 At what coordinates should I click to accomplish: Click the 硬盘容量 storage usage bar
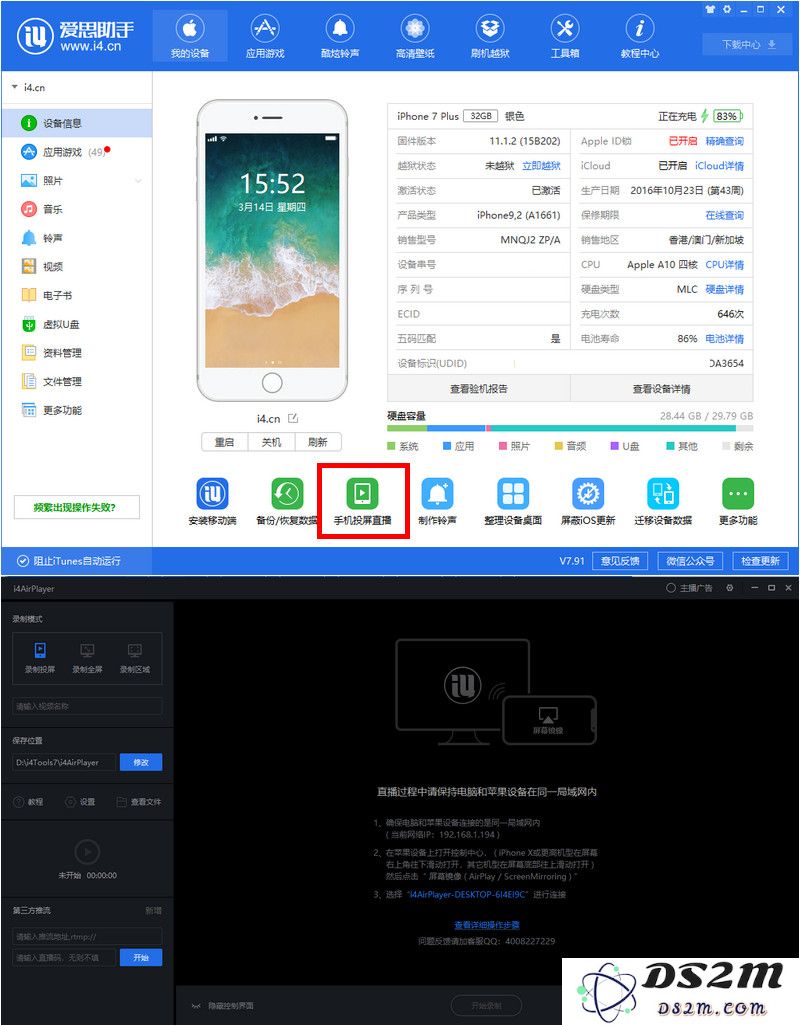coord(570,429)
